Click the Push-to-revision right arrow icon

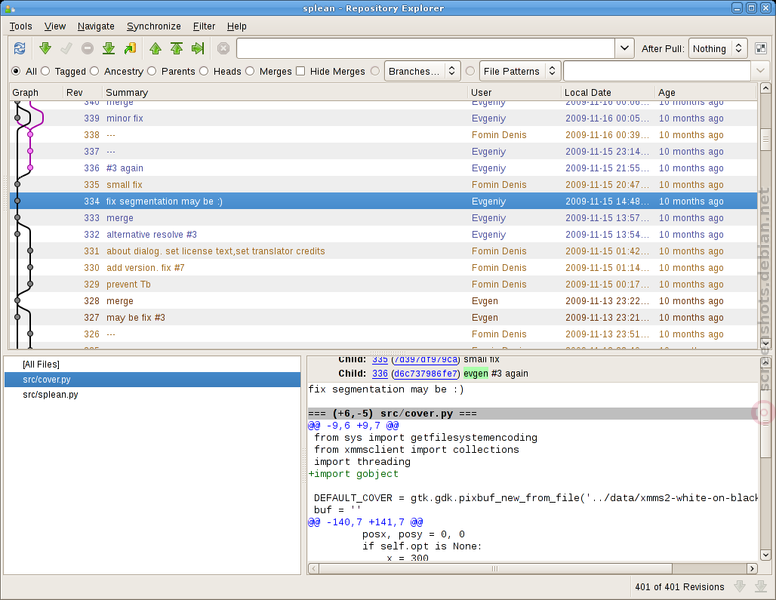(x=198, y=48)
